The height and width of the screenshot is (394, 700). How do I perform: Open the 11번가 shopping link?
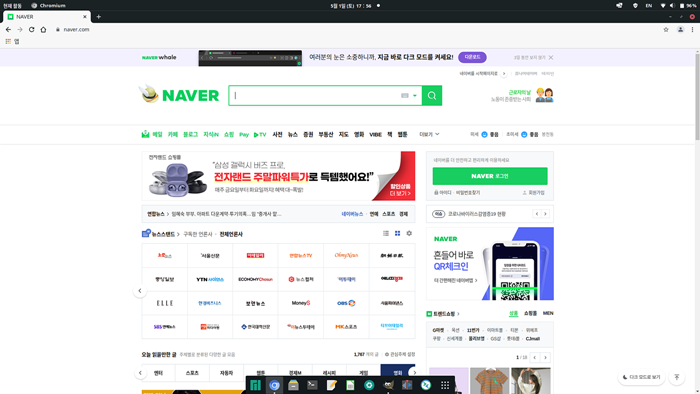point(473,330)
